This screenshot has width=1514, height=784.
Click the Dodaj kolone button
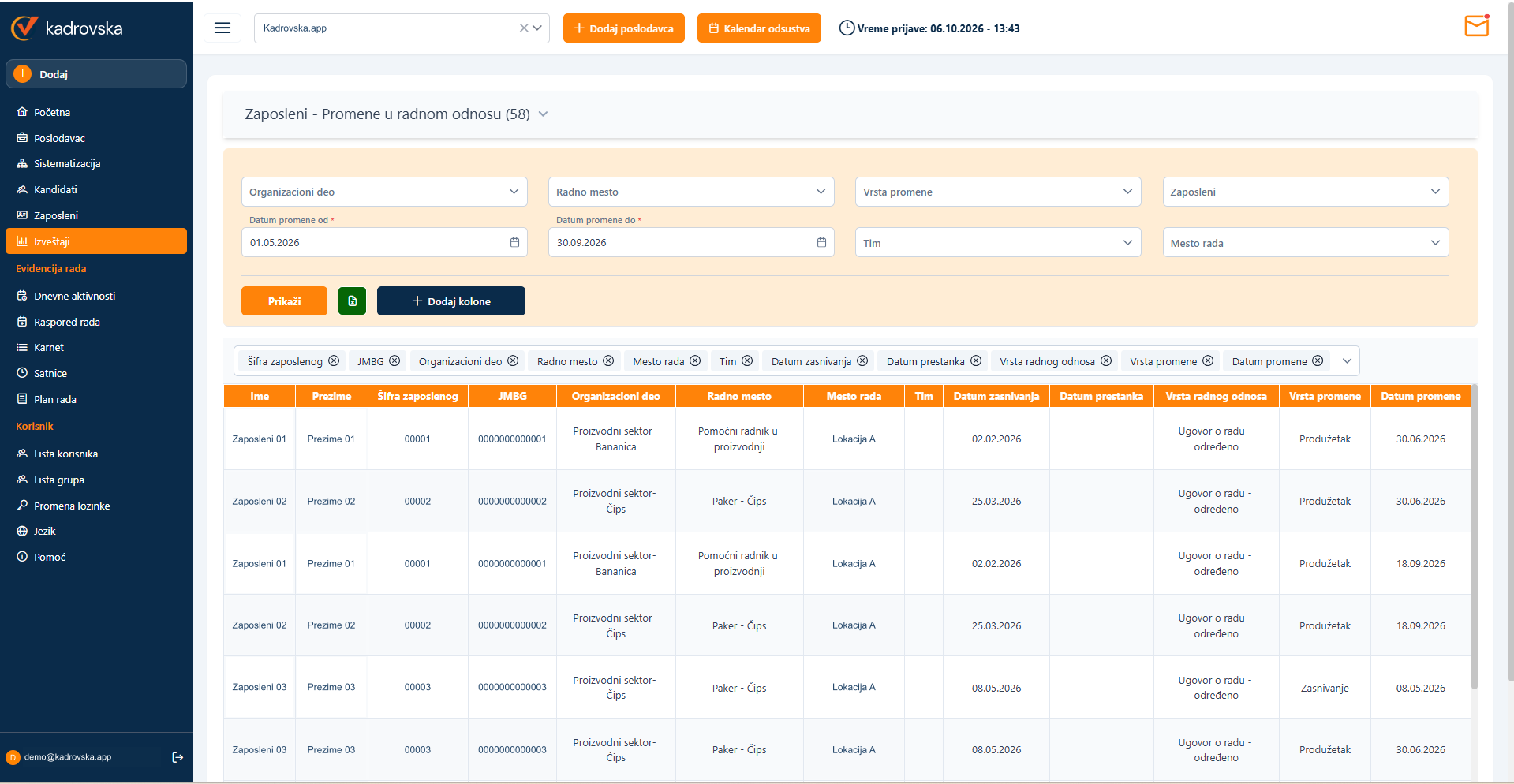451,301
